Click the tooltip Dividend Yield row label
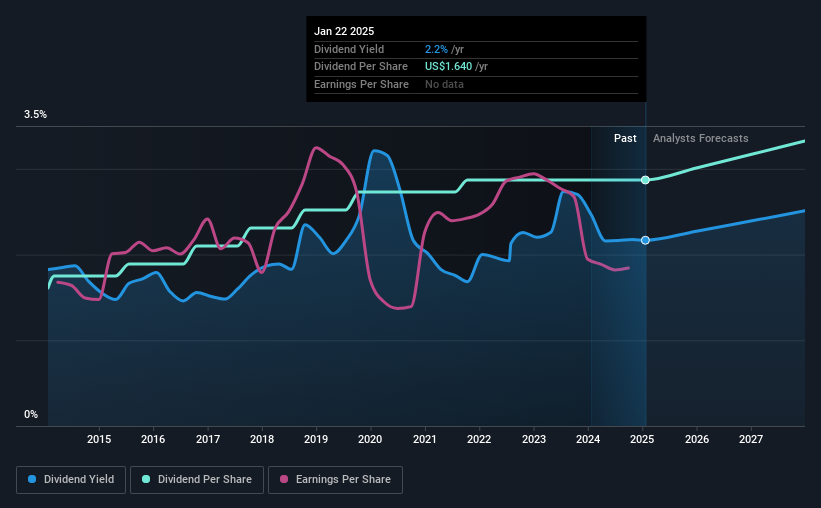This screenshot has height=508, width=821. [349, 49]
